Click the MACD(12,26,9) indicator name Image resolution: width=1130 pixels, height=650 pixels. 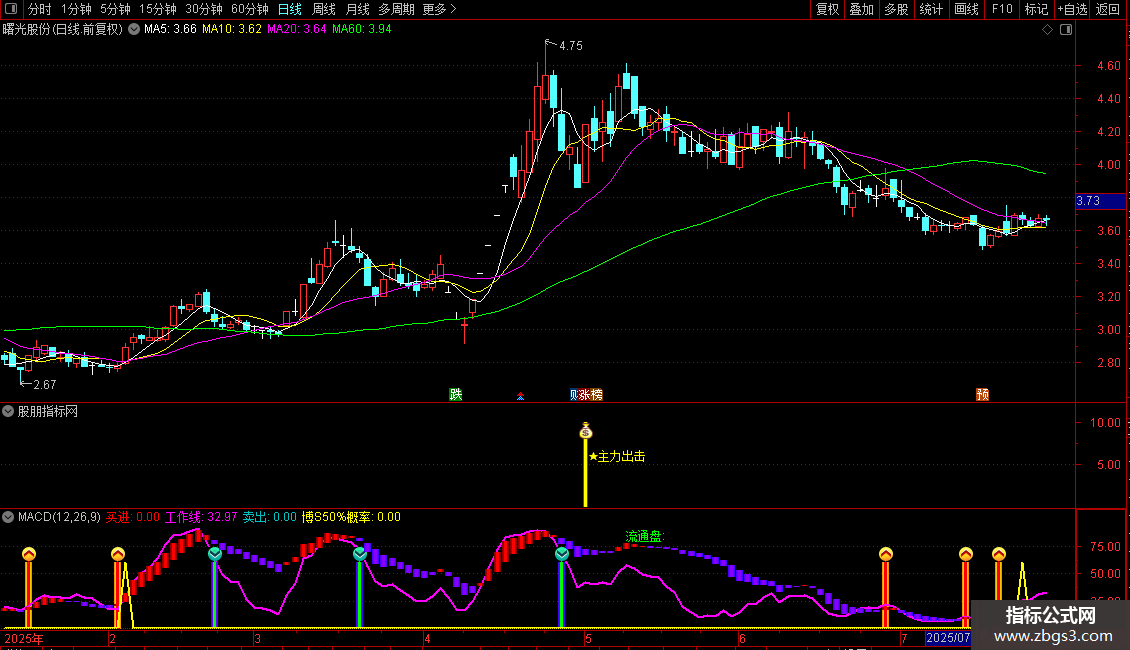[x=59, y=517]
